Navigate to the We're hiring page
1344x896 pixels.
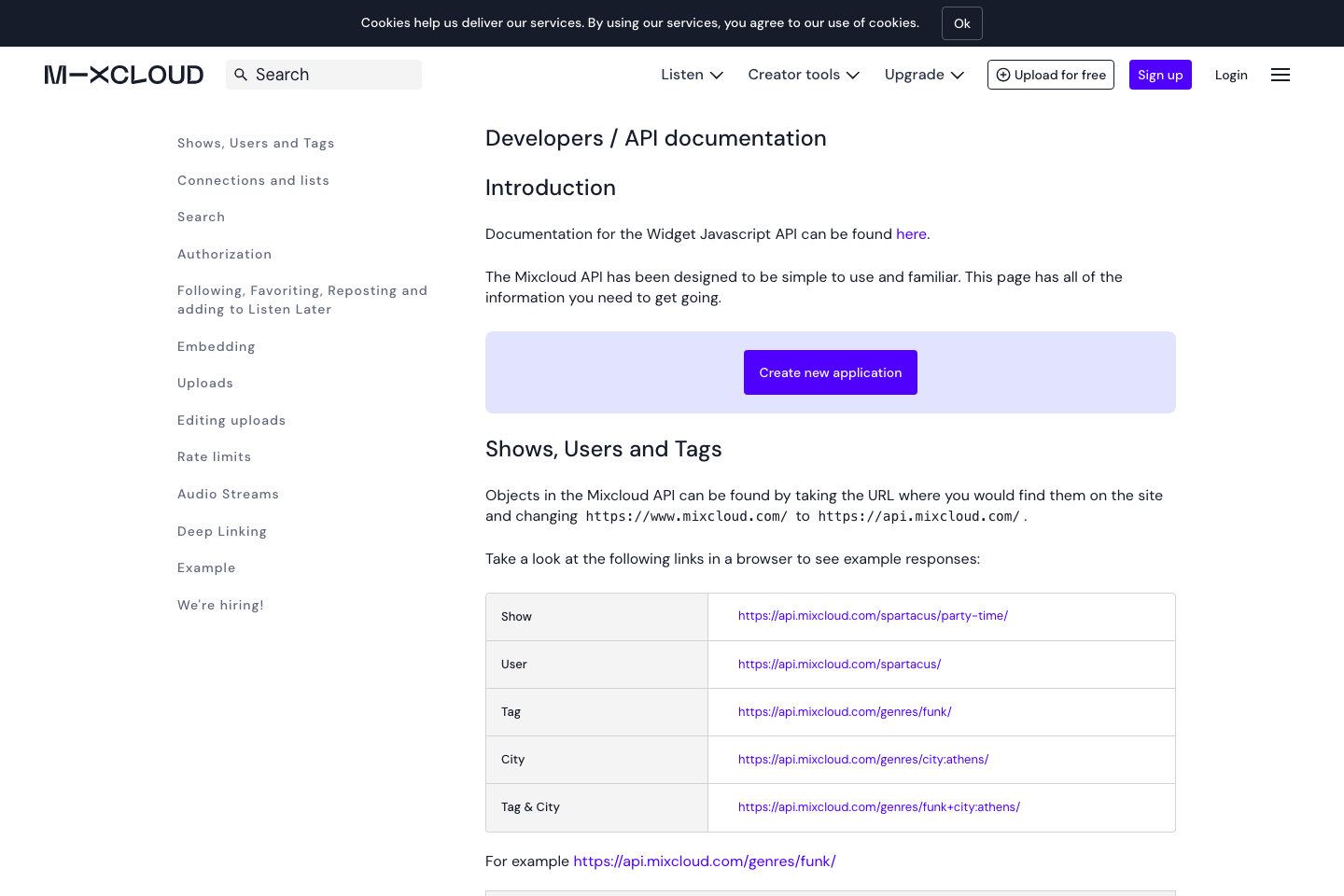pyautogui.click(x=220, y=605)
